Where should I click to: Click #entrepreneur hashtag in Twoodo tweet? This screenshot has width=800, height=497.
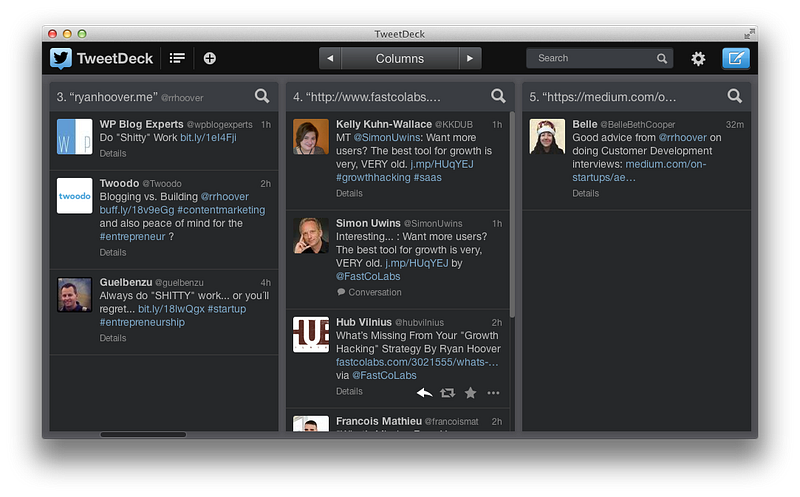point(132,237)
